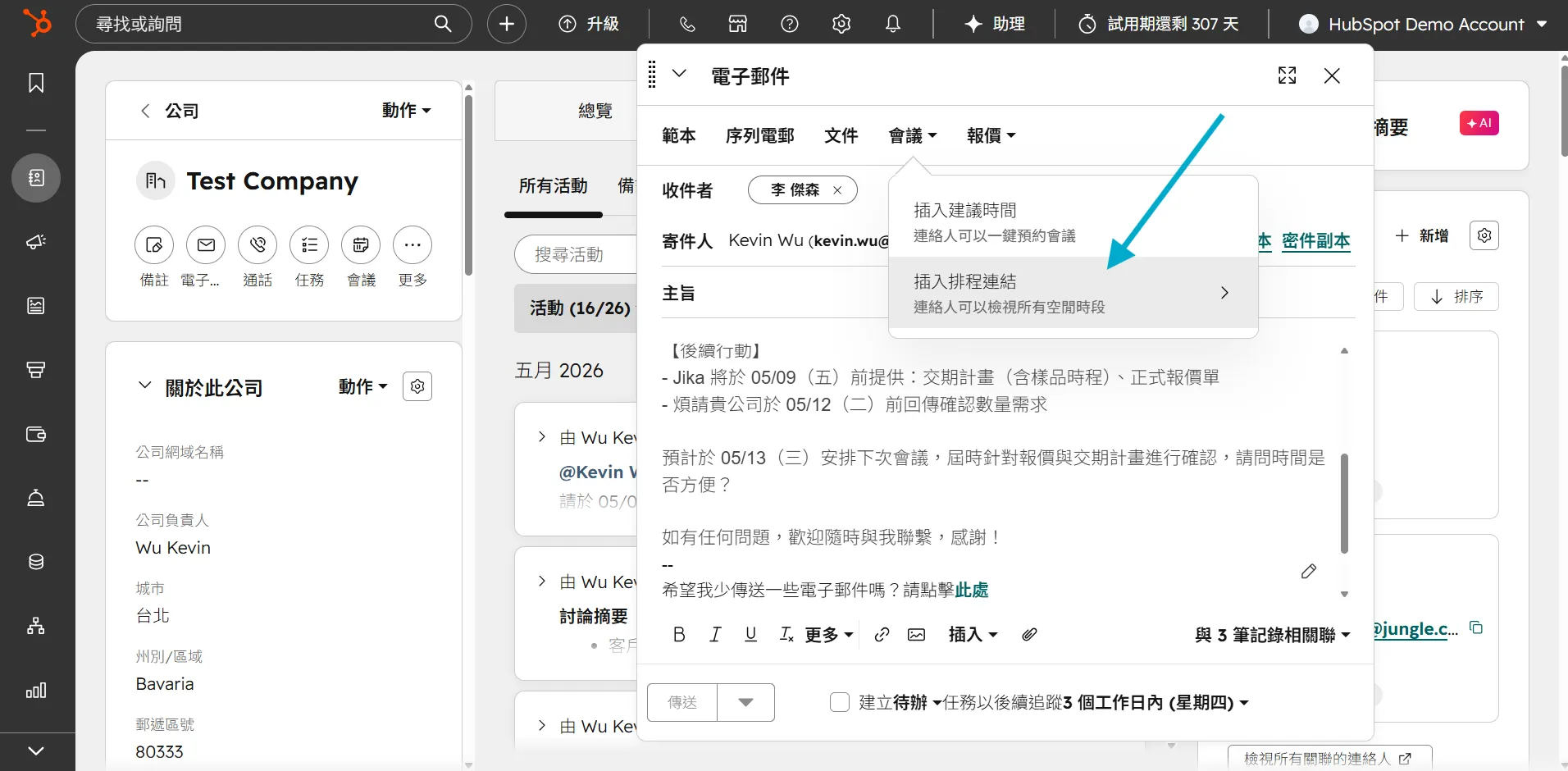Image resolution: width=1568 pixels, height=771 pixels.
Task: Open the 更多 formatting dropdown
Action: coord(829,634)
